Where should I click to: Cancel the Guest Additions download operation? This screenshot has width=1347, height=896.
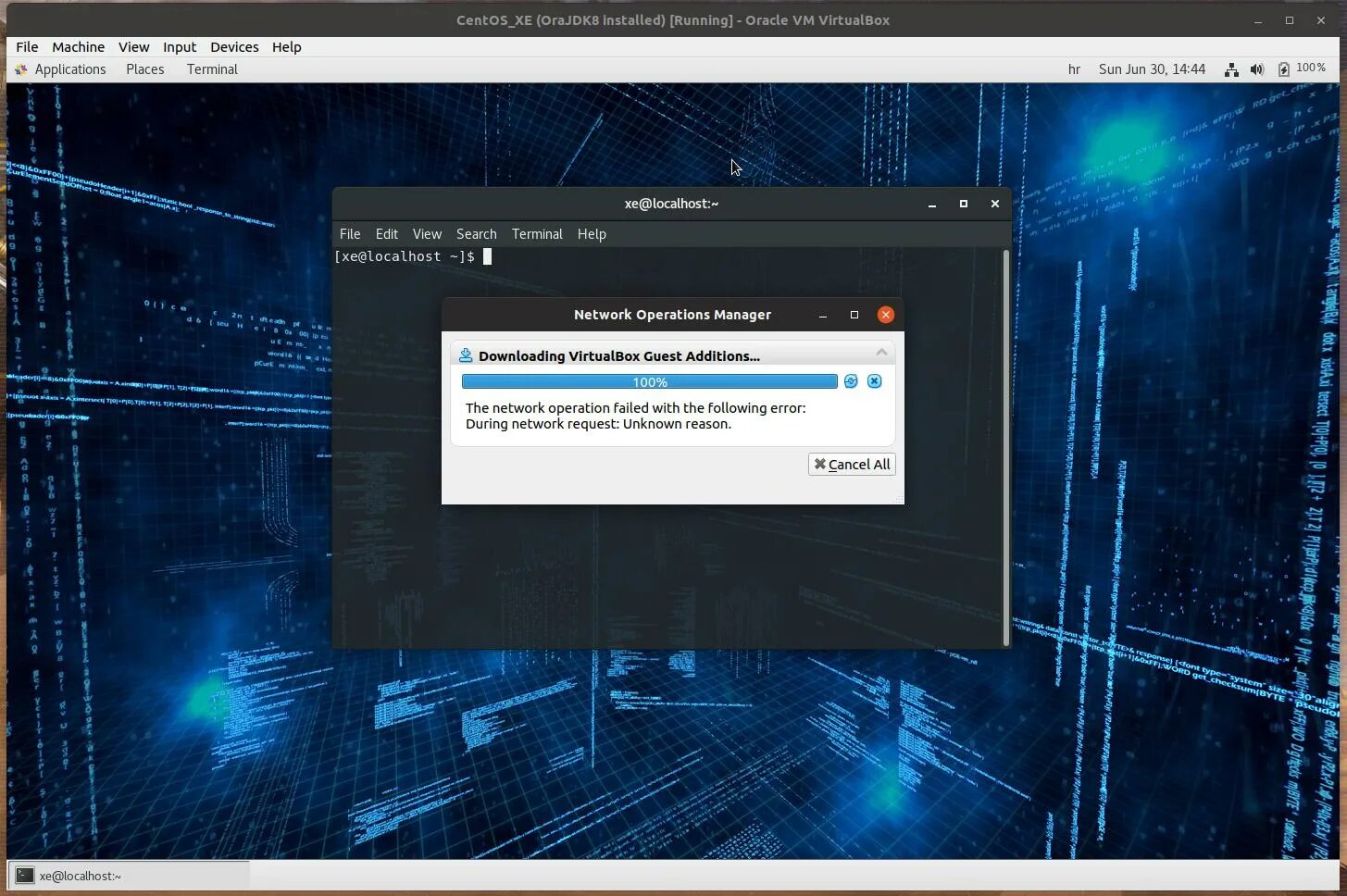[874, 381]
